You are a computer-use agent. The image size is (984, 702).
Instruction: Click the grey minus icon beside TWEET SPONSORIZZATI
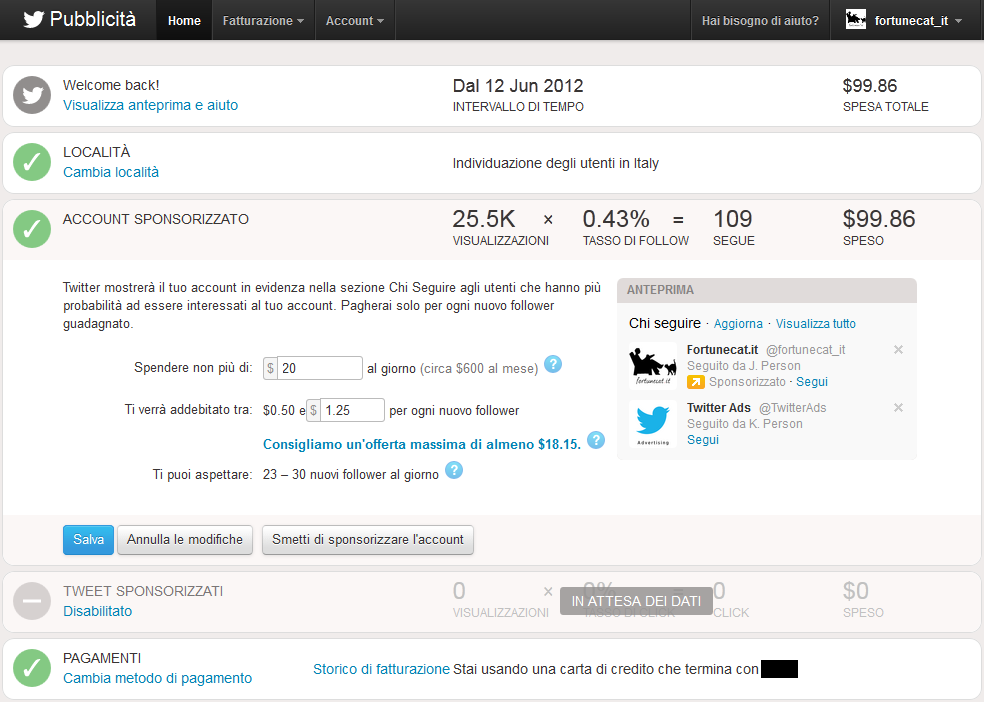(32, 601)
